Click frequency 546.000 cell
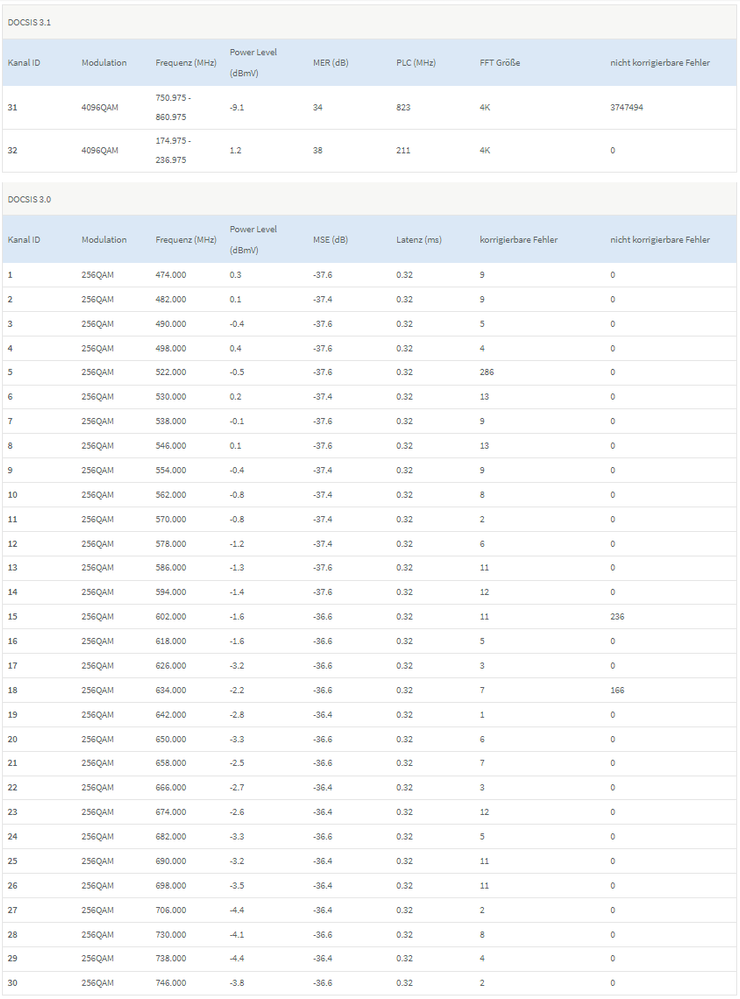The image size is (740, 999). pos(171,445)
